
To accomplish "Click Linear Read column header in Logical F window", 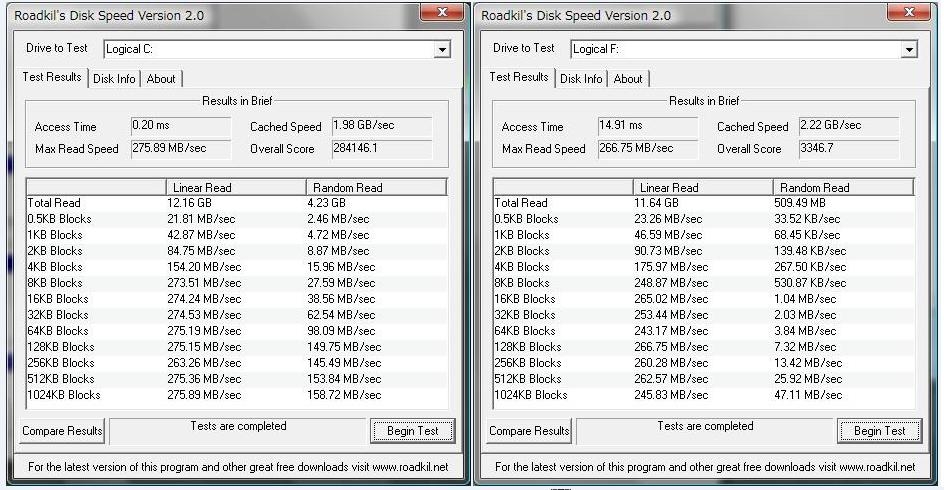I will point(703,188).
